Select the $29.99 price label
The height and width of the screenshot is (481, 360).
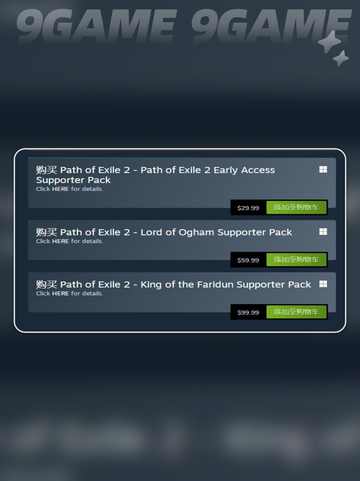[248, 208]
